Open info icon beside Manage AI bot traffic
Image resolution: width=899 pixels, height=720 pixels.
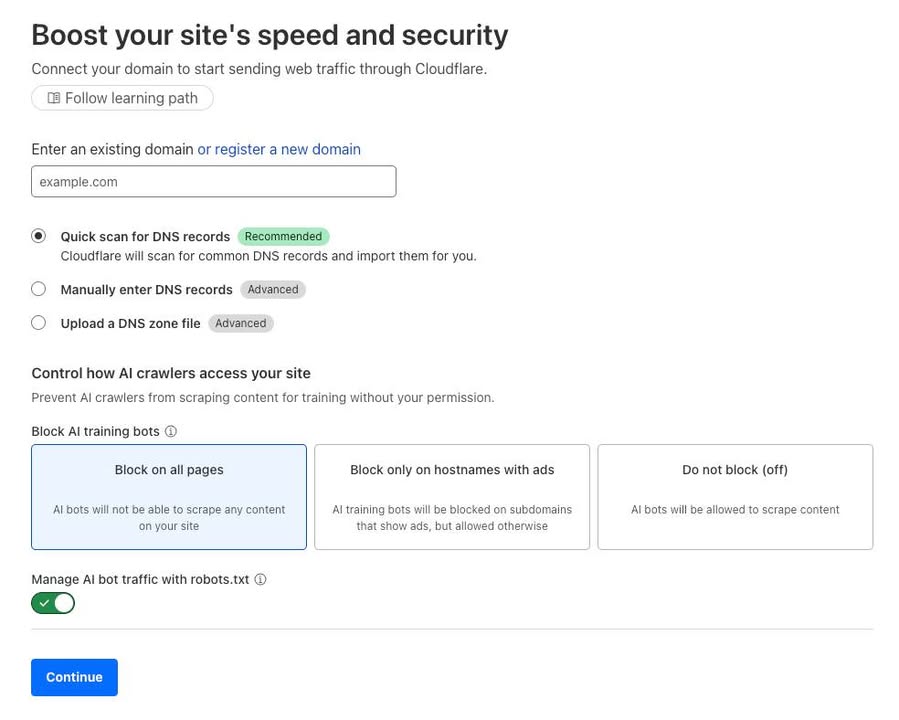coord(260,579)
